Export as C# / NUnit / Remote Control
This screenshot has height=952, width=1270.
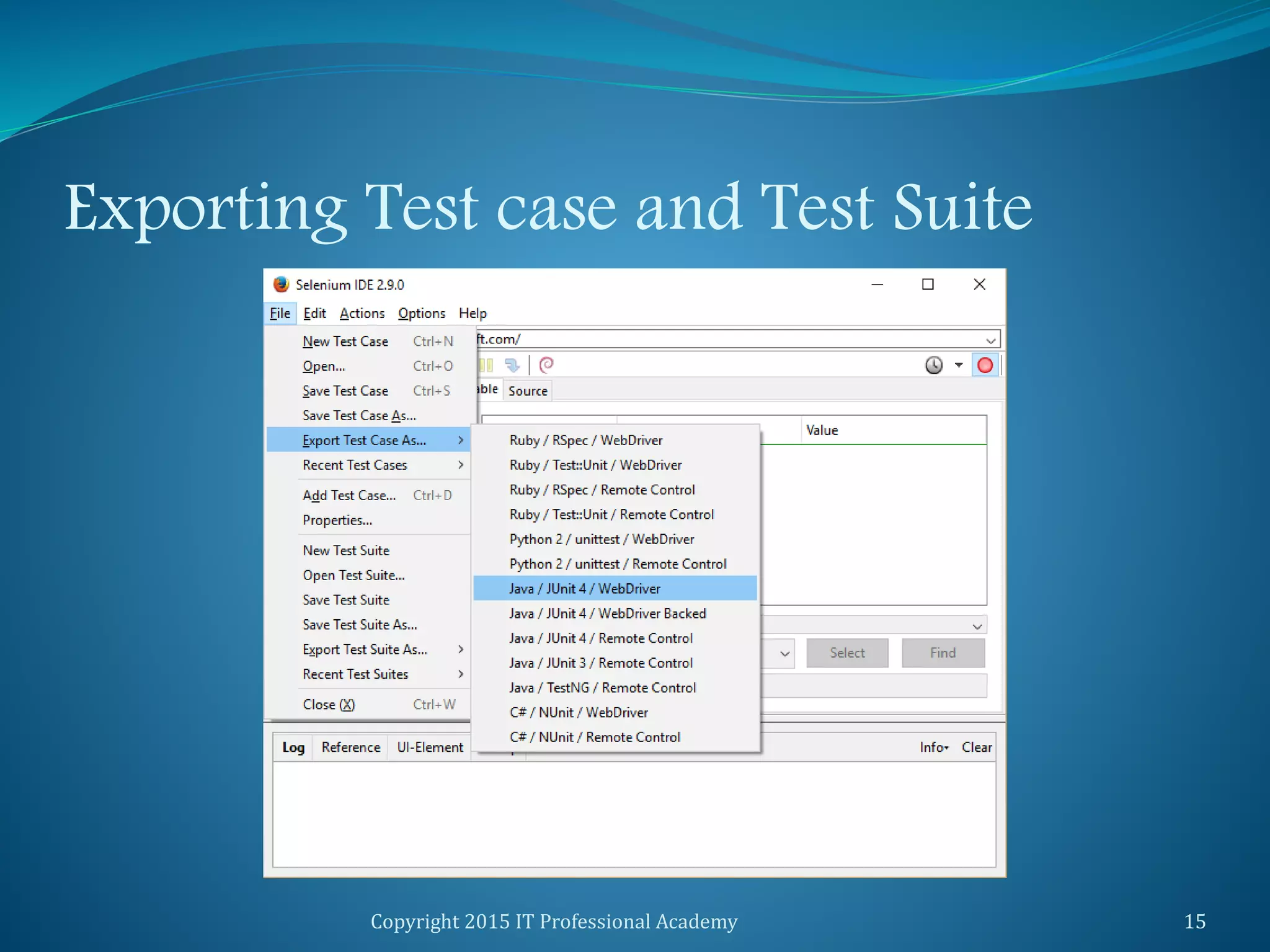(x=615, y=738)
